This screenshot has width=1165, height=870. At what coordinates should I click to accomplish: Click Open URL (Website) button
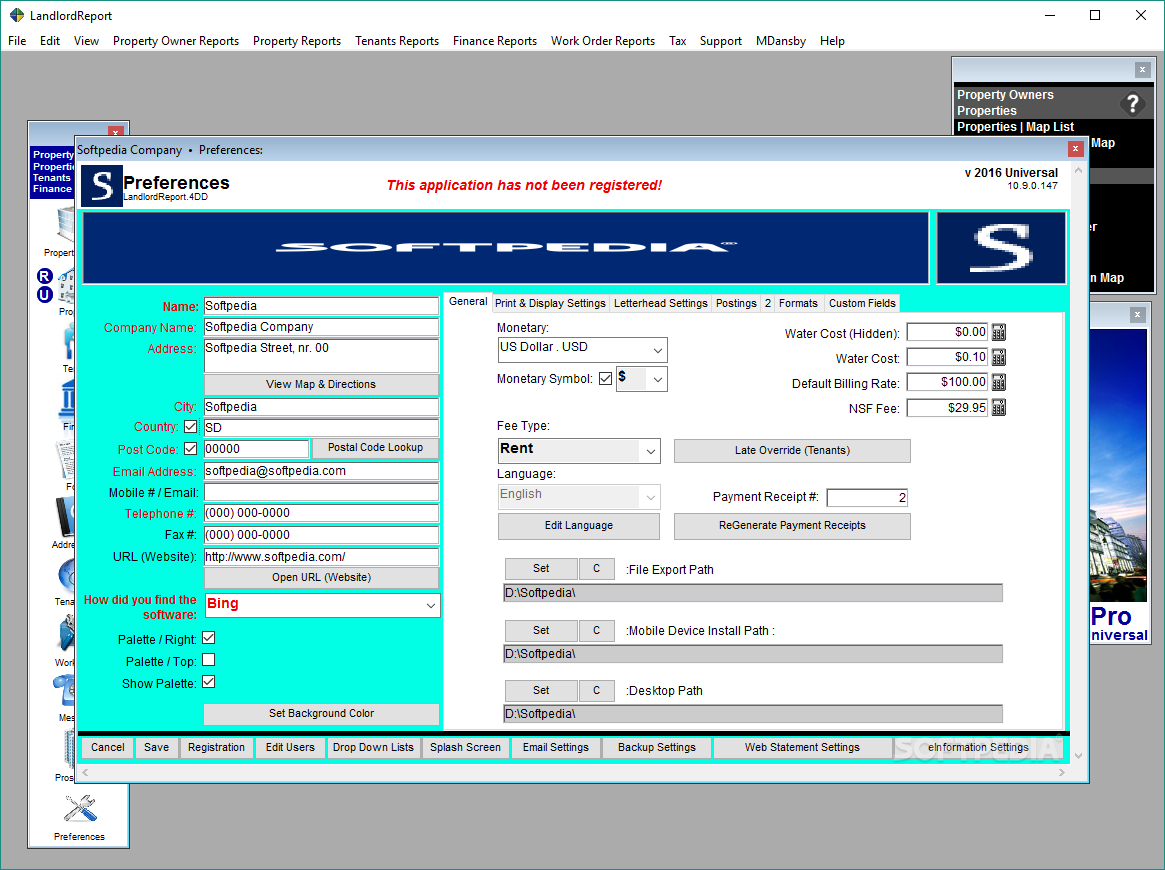pos(321,578)
